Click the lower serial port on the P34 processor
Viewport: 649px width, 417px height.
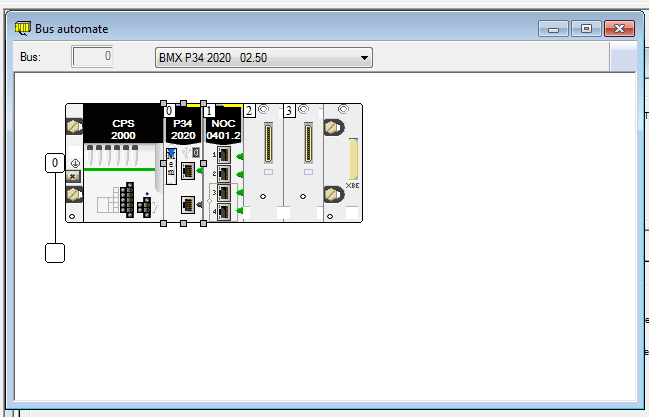(186, 205)
